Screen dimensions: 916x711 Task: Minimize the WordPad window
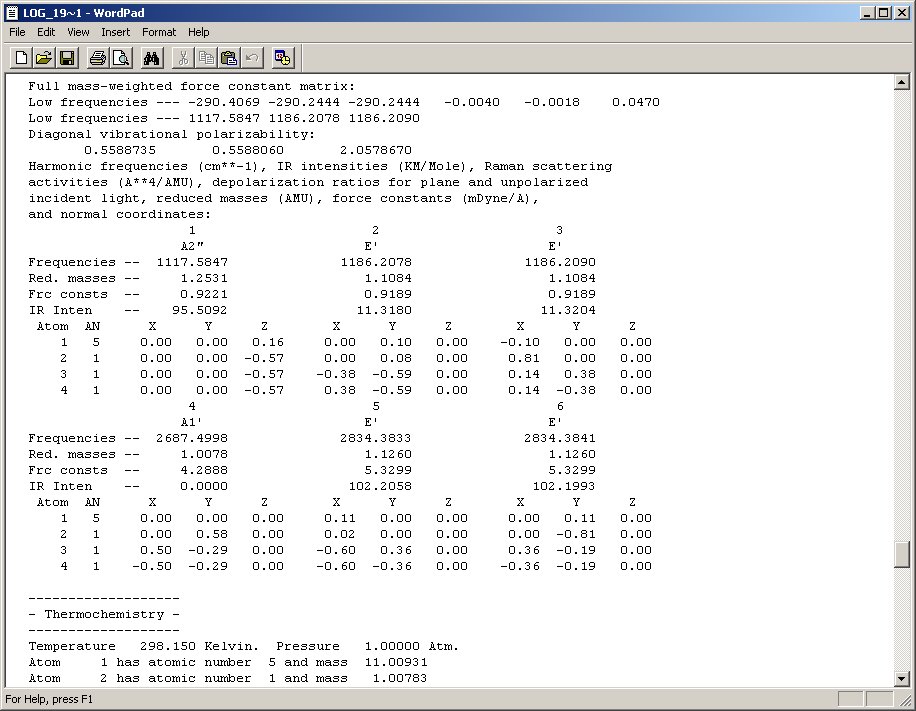tap(868, 12)
